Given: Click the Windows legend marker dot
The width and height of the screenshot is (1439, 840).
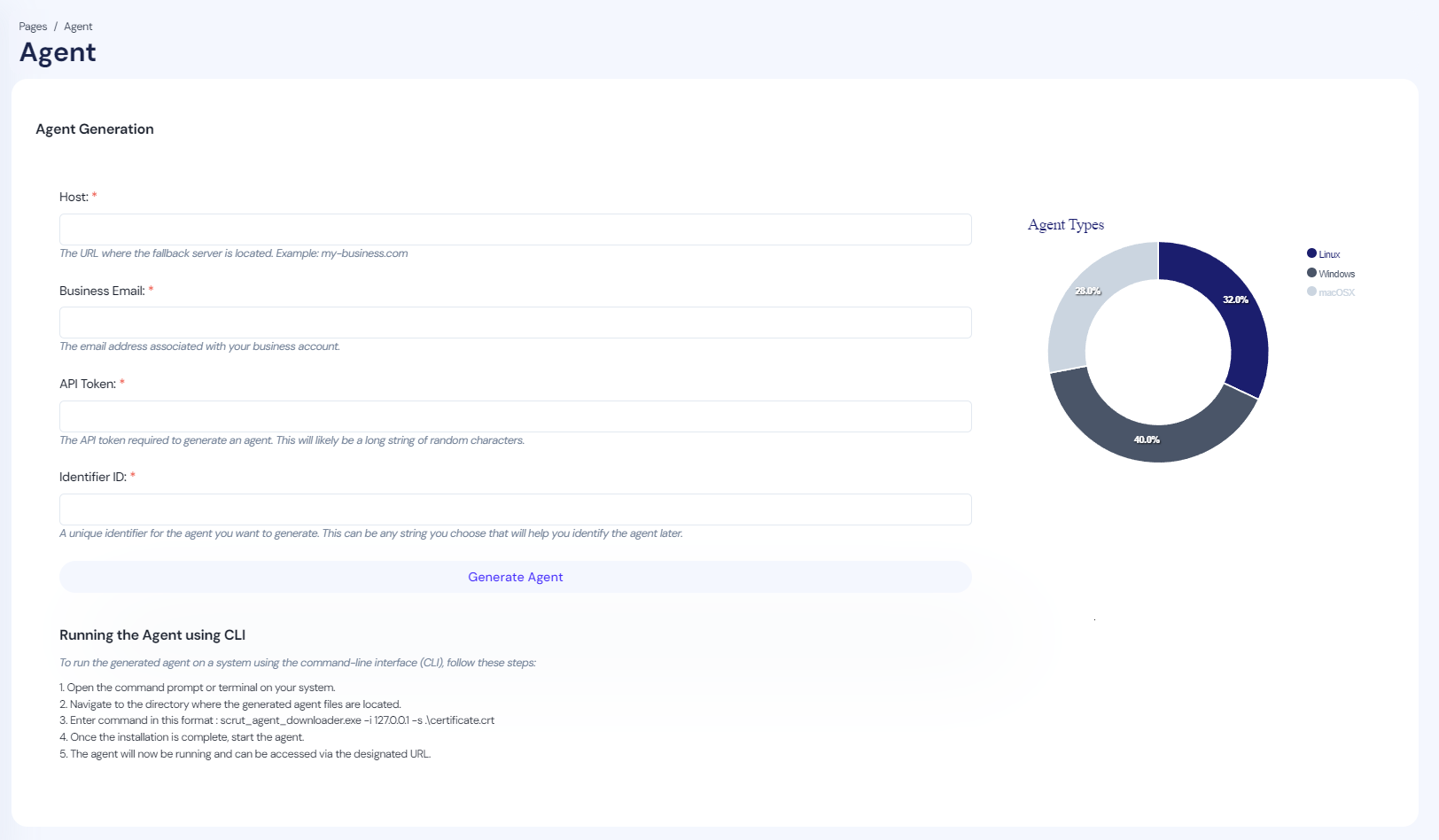Looking at the screenshot, I should point(1312,273).
